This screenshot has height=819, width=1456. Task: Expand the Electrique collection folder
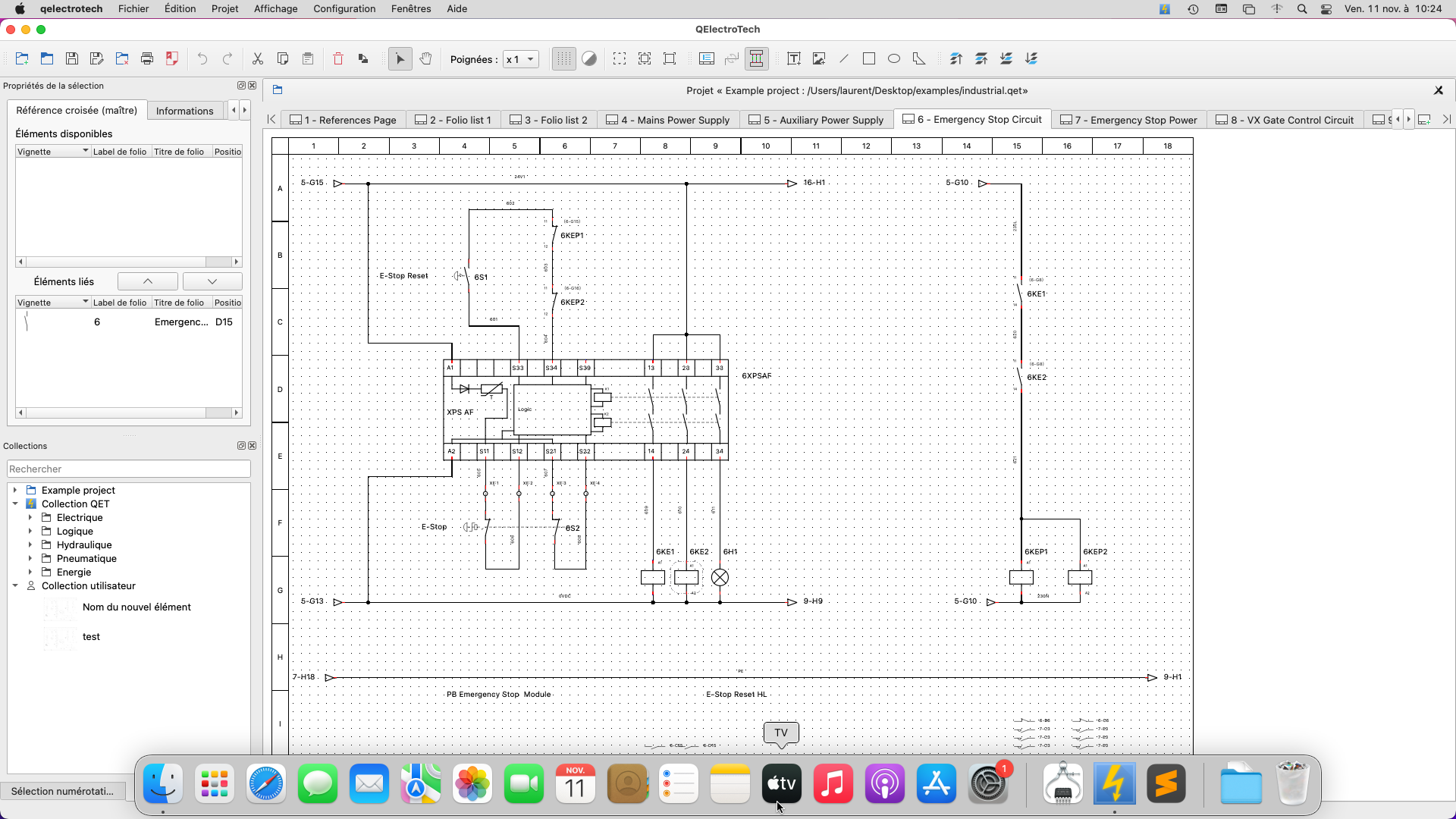pyautogui.click(x=30, y=517)
